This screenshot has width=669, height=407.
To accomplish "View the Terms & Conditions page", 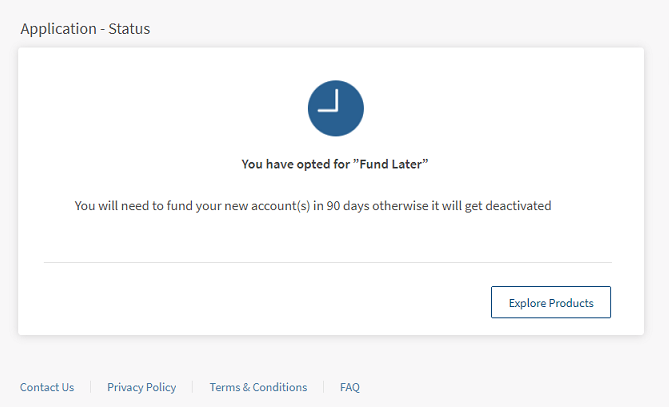I will 258,387.
